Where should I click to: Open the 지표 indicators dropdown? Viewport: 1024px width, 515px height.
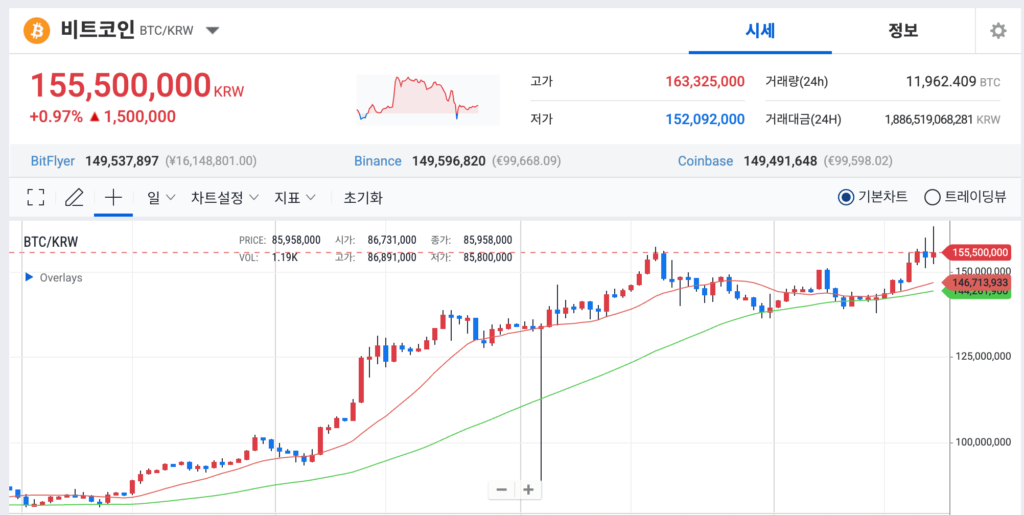295,197
